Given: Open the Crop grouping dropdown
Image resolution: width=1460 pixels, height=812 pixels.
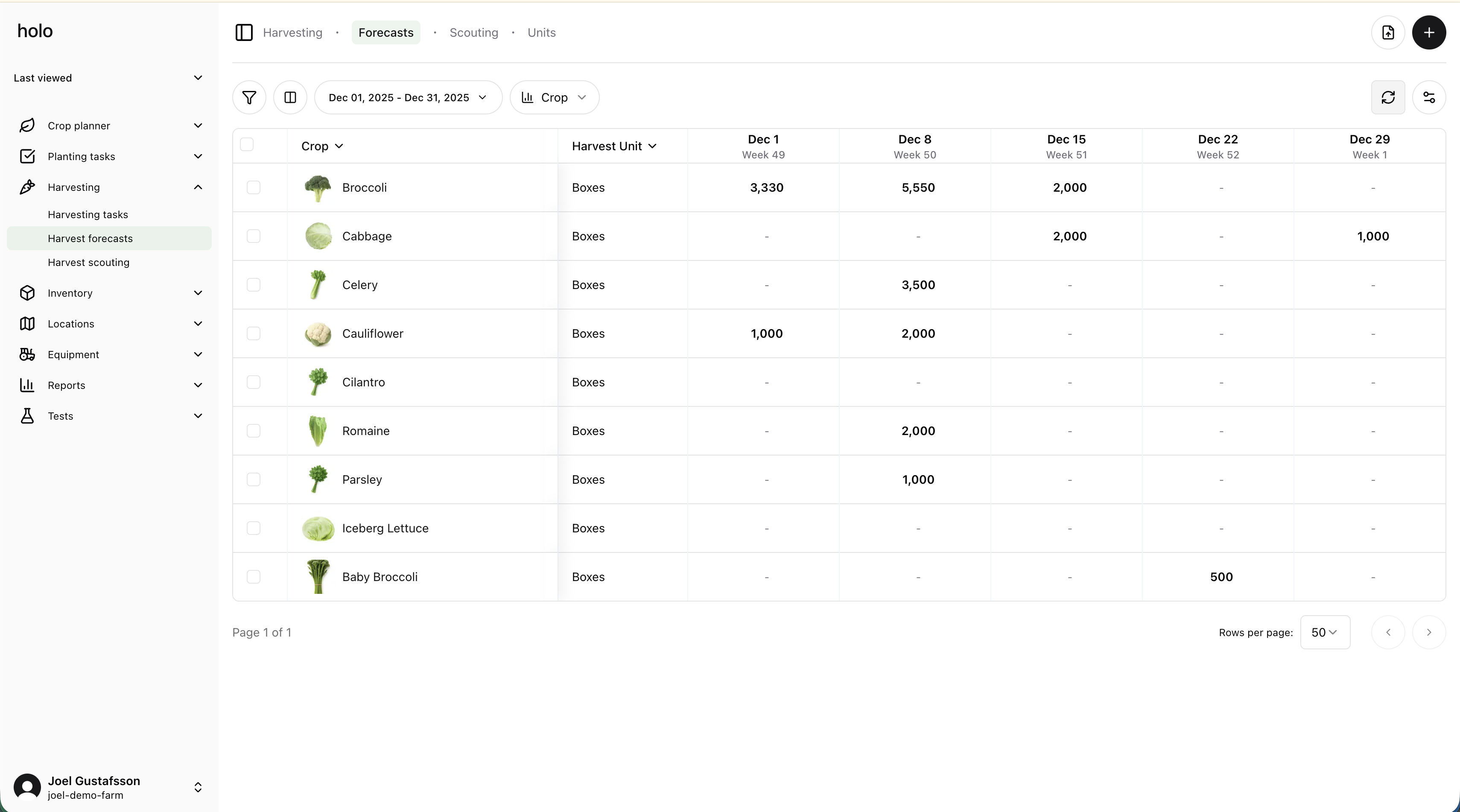Looking at the screenshot, I should tap(554, 97).
